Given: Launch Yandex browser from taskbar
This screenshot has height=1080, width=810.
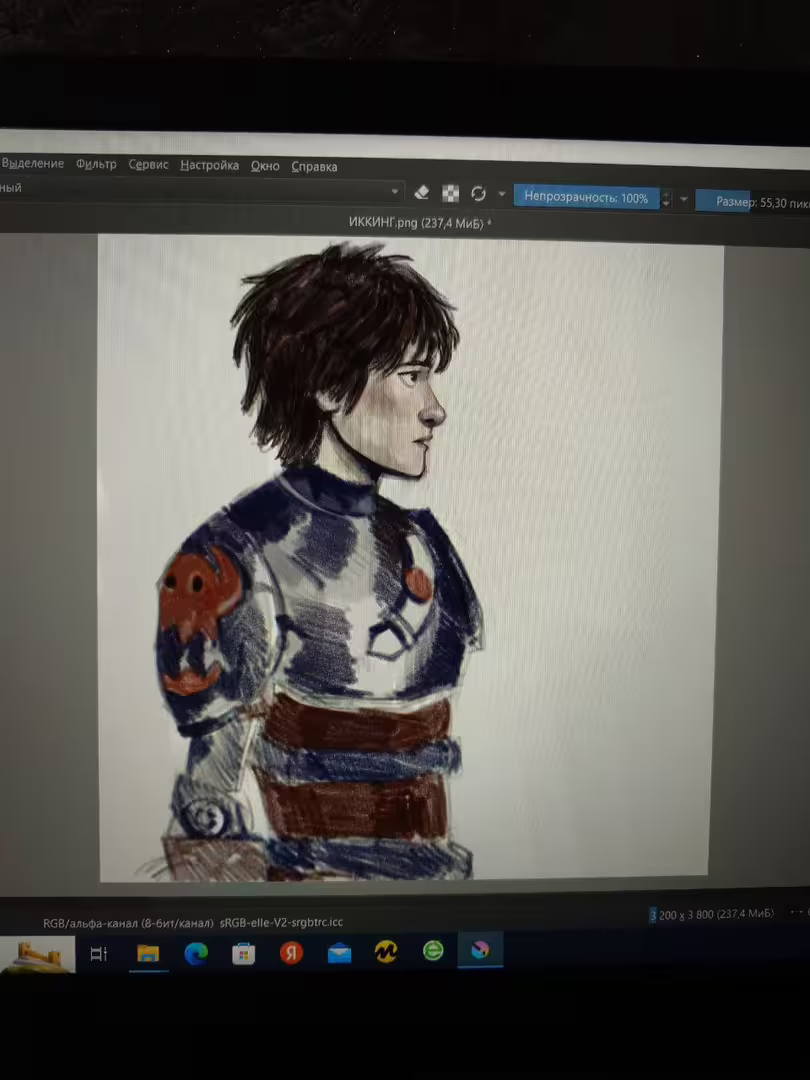Looking at the screenshot, I should tap(291, 953).
